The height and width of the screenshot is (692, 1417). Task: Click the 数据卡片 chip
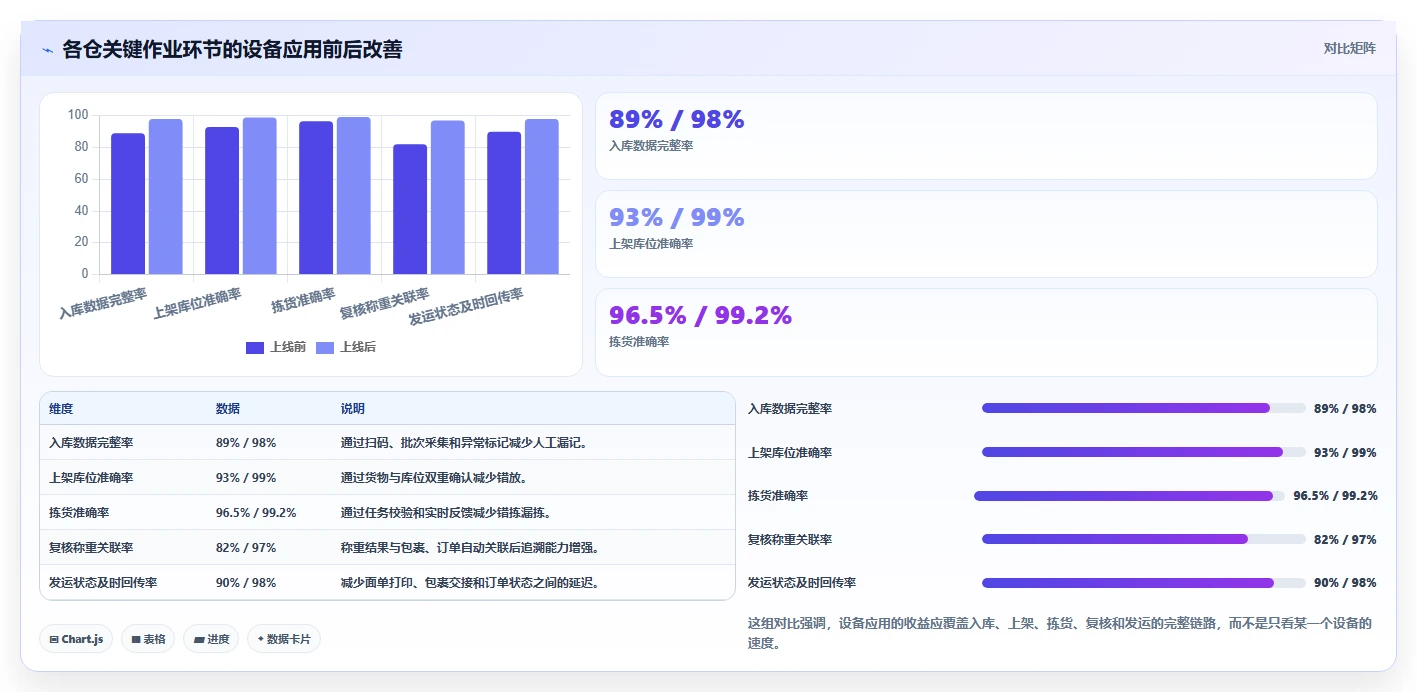pyautogui.click(x=284, y=639)
